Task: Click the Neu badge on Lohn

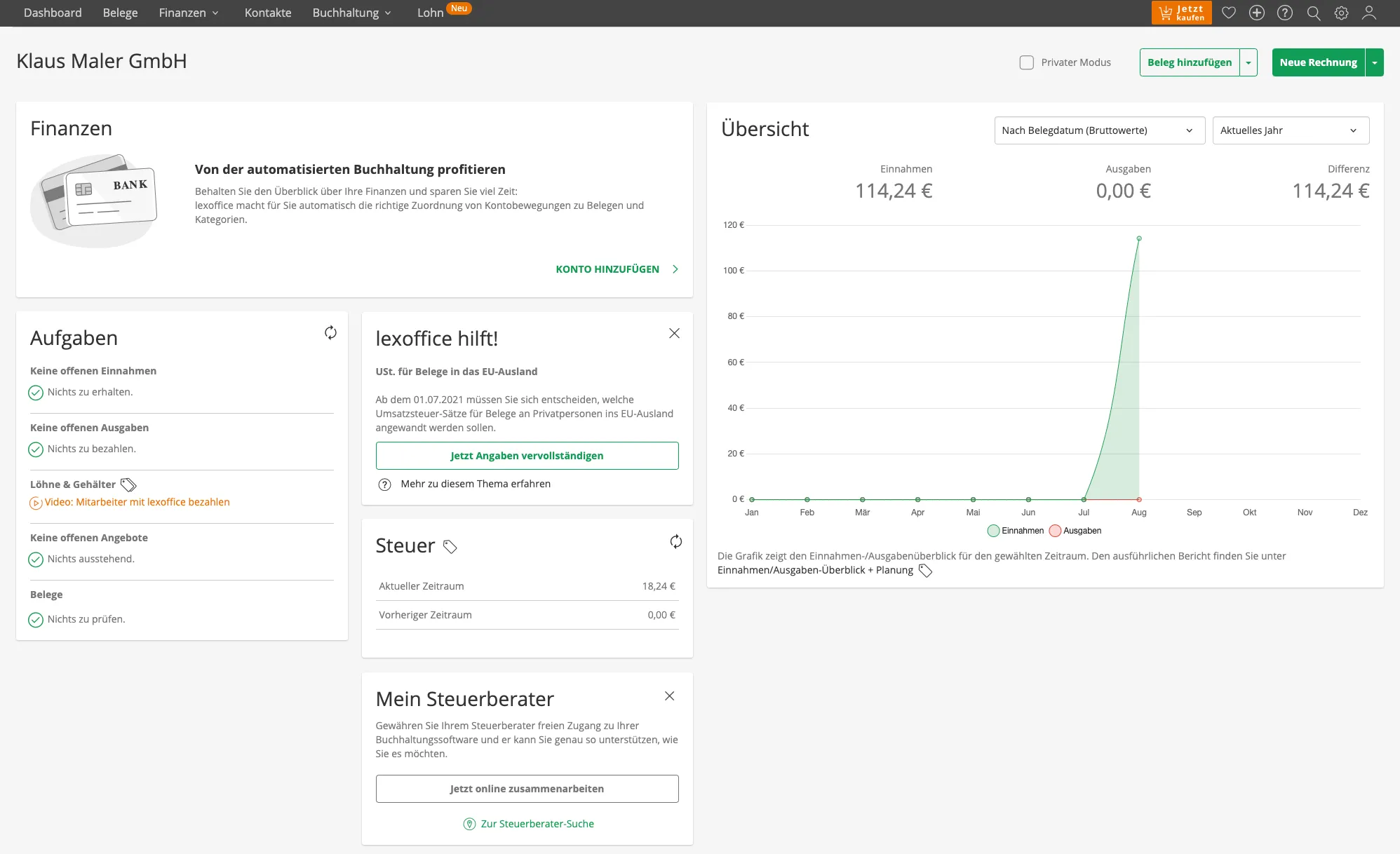Action: point(459,8)
